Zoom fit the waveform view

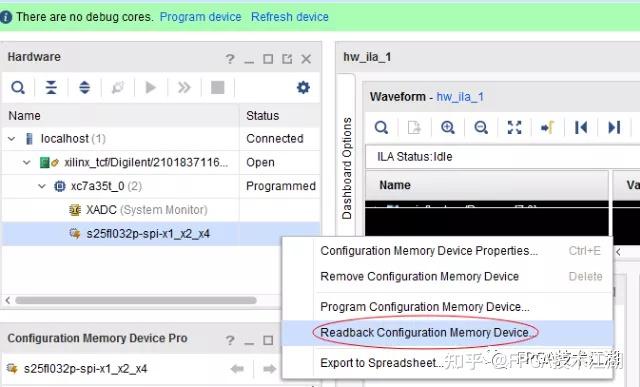(514, 127)
